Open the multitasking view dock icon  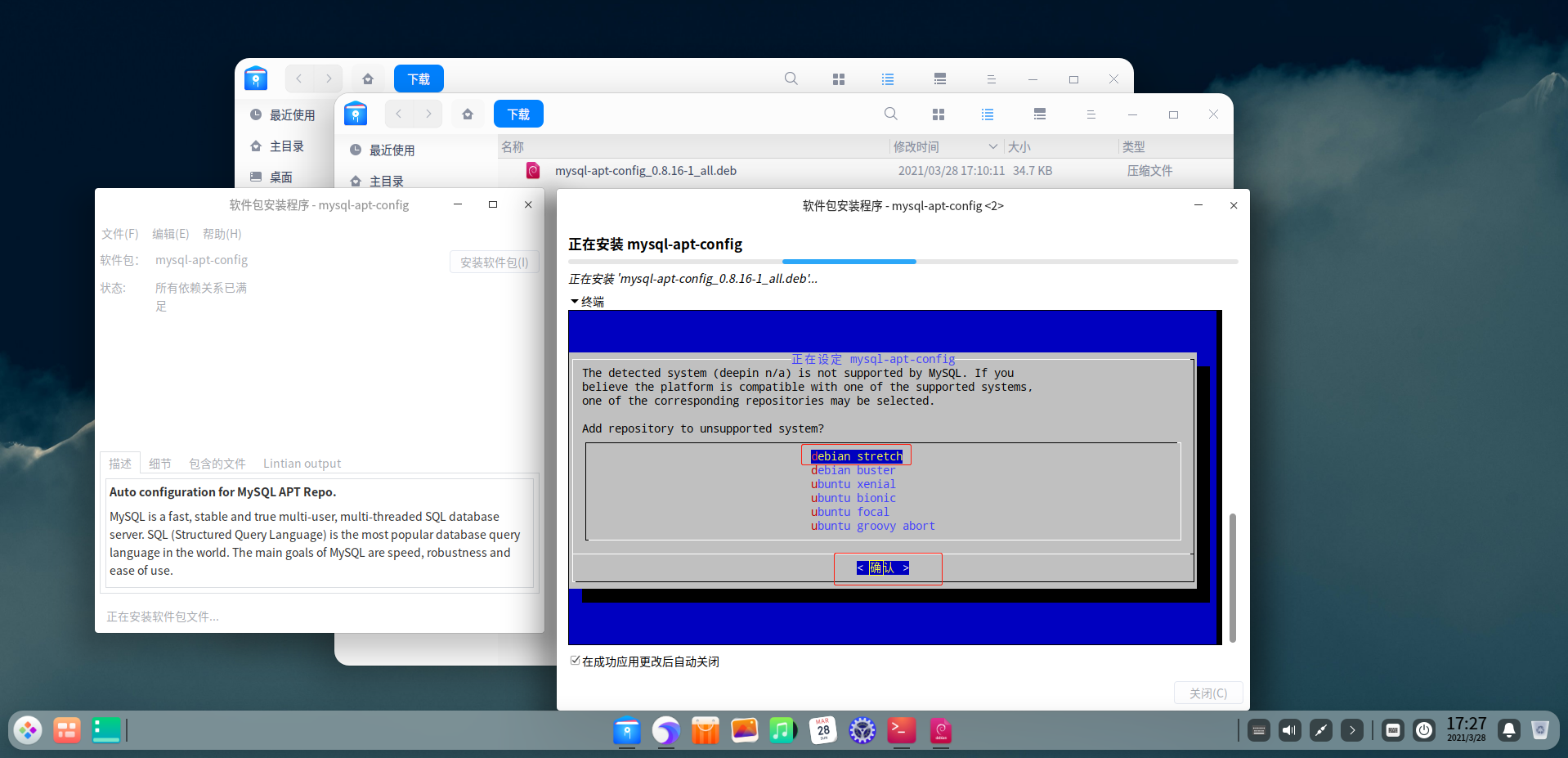point(67,730)
